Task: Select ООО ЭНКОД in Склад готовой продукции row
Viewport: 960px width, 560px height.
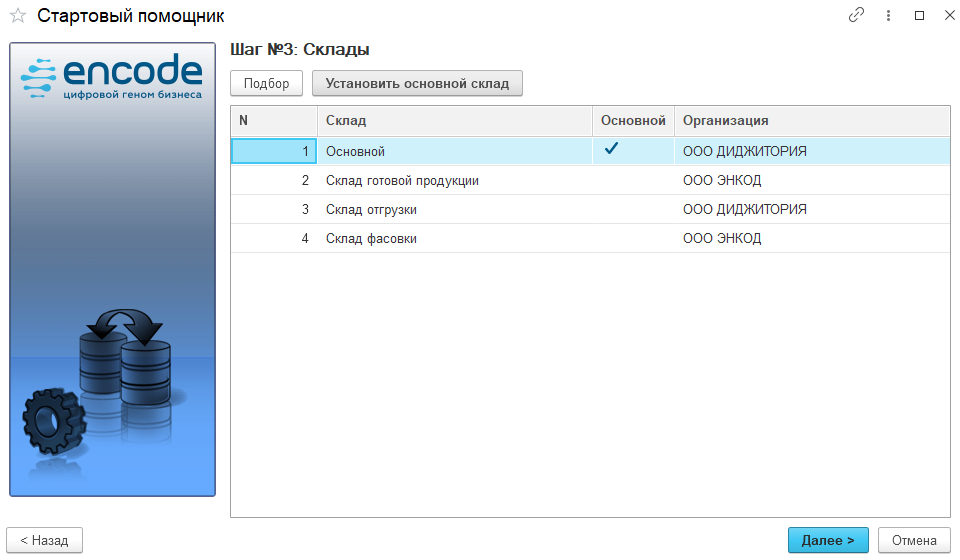Action: tap(721, 181)
